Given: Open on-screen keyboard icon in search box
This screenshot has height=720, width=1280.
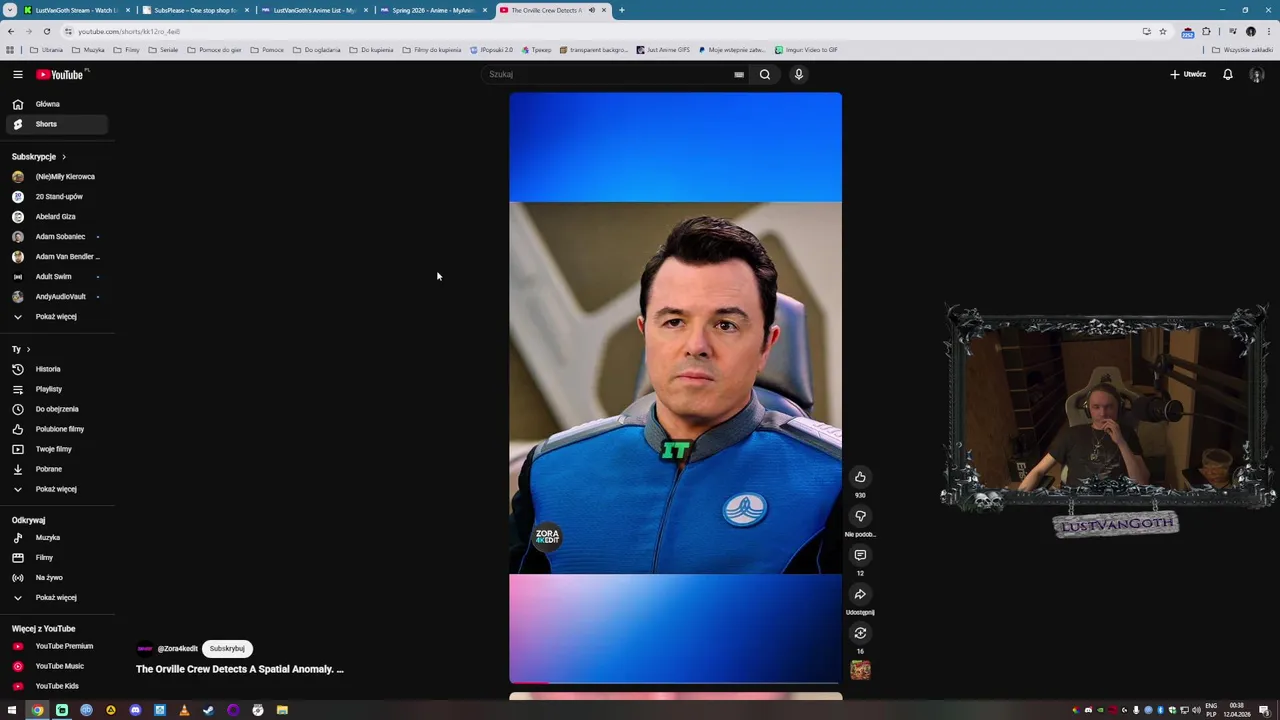Looking at the screenshot, I should [739, 74].
